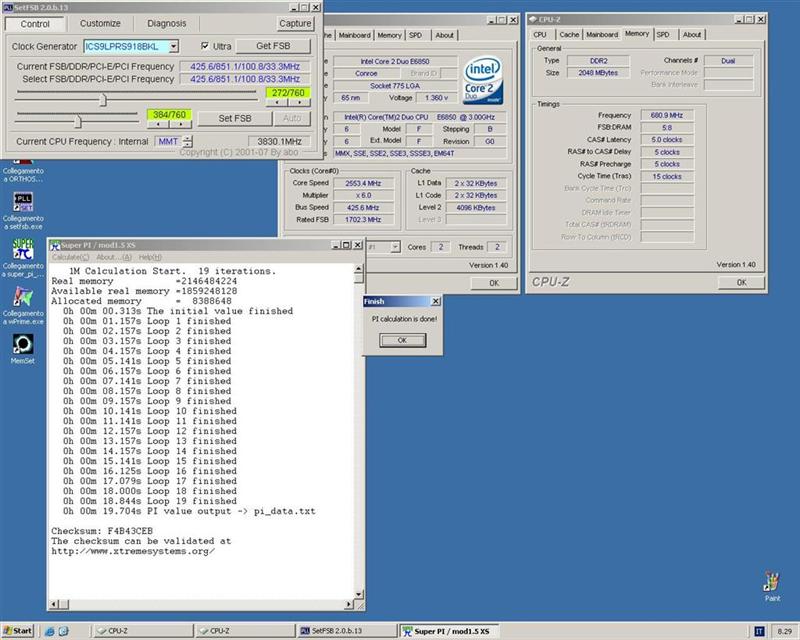Screen dimensions: 800x640
Task: Click OK in the right CPU-Z Memory window
Action: point(741,282)
